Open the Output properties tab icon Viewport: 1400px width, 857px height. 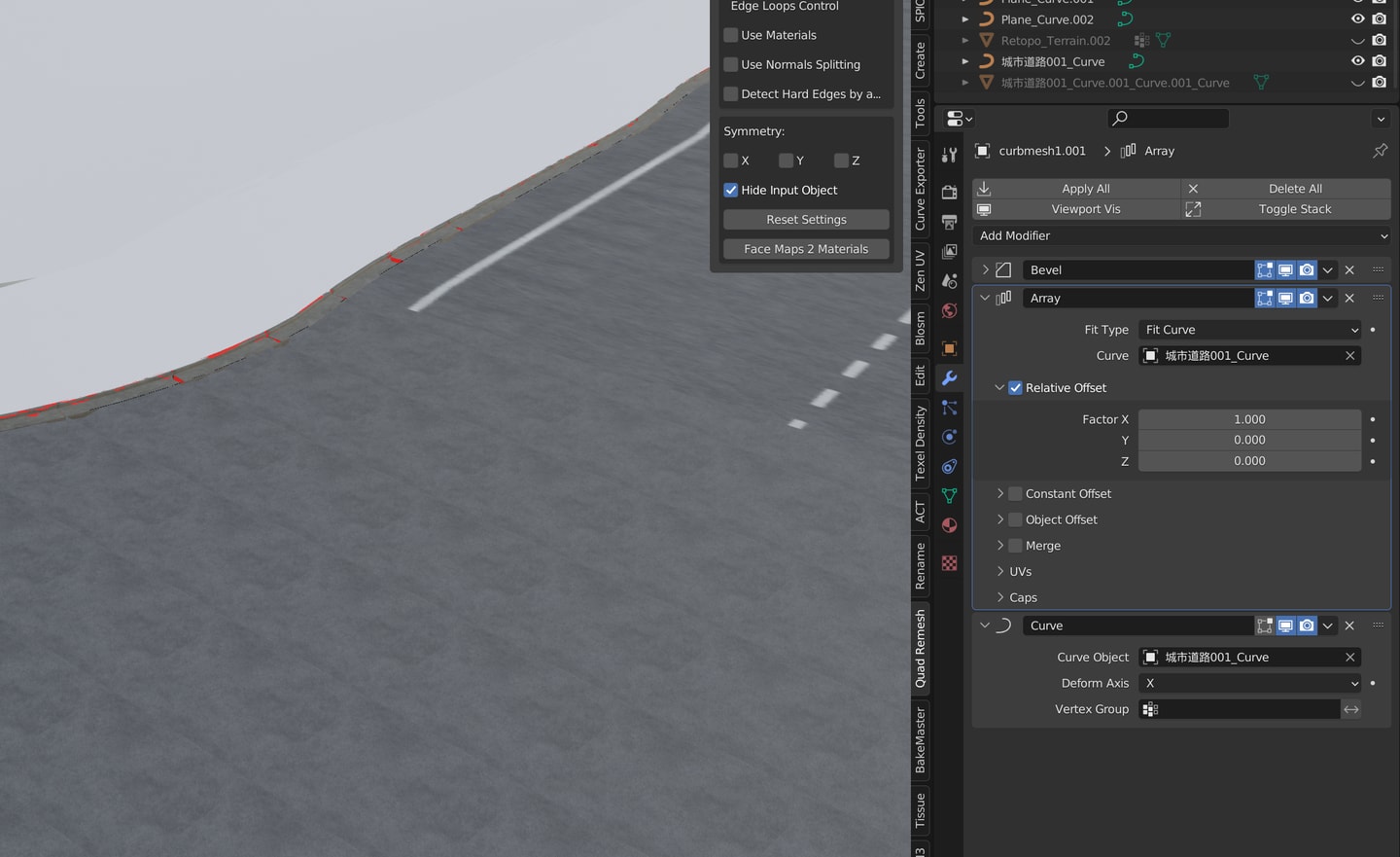(949, 222)
